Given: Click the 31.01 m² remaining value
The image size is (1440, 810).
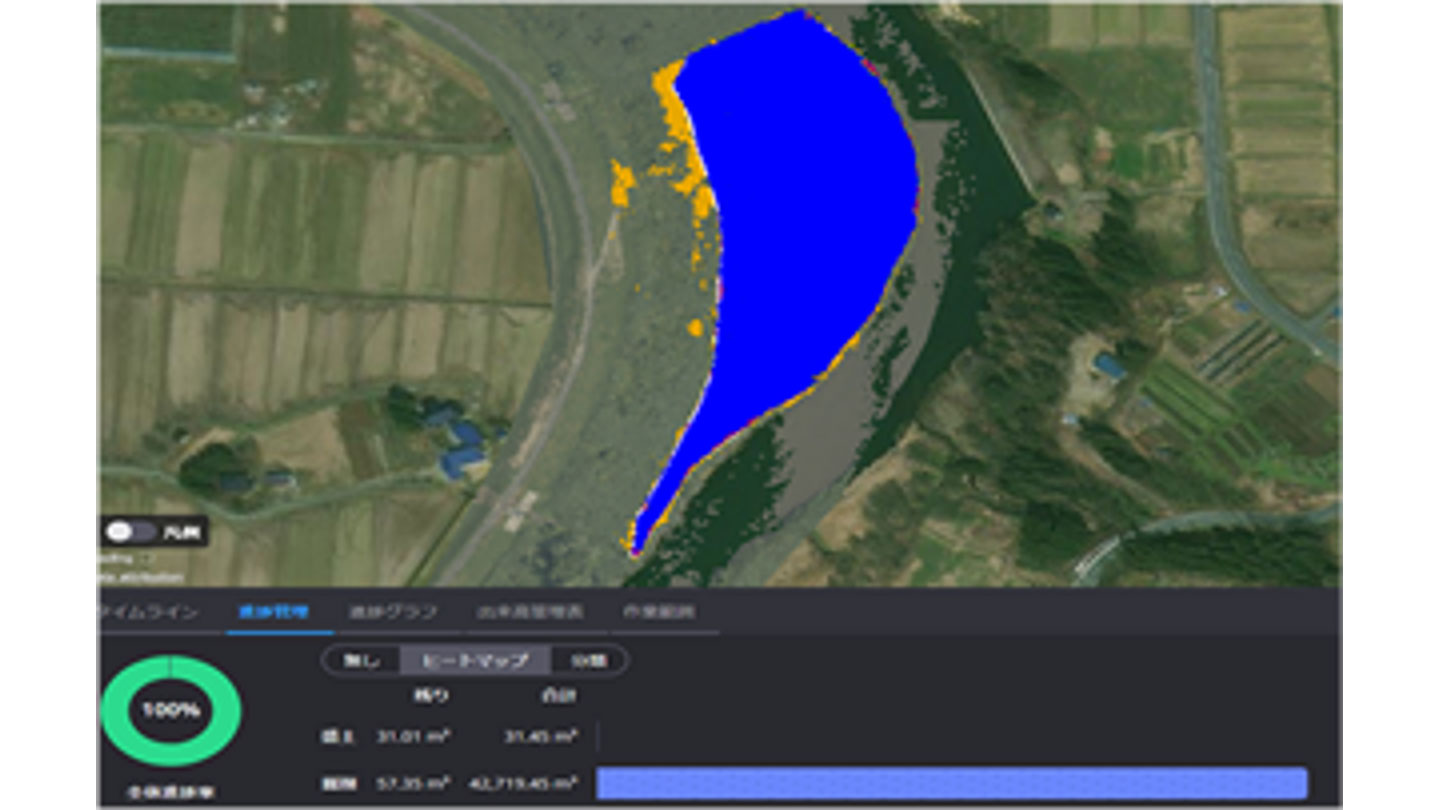Looking at the screenshot, I should (x=413, y=737).
